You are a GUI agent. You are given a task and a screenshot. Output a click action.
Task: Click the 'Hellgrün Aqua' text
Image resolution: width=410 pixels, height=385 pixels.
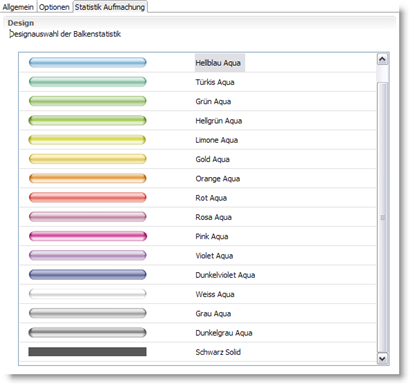tap(219, 121)
